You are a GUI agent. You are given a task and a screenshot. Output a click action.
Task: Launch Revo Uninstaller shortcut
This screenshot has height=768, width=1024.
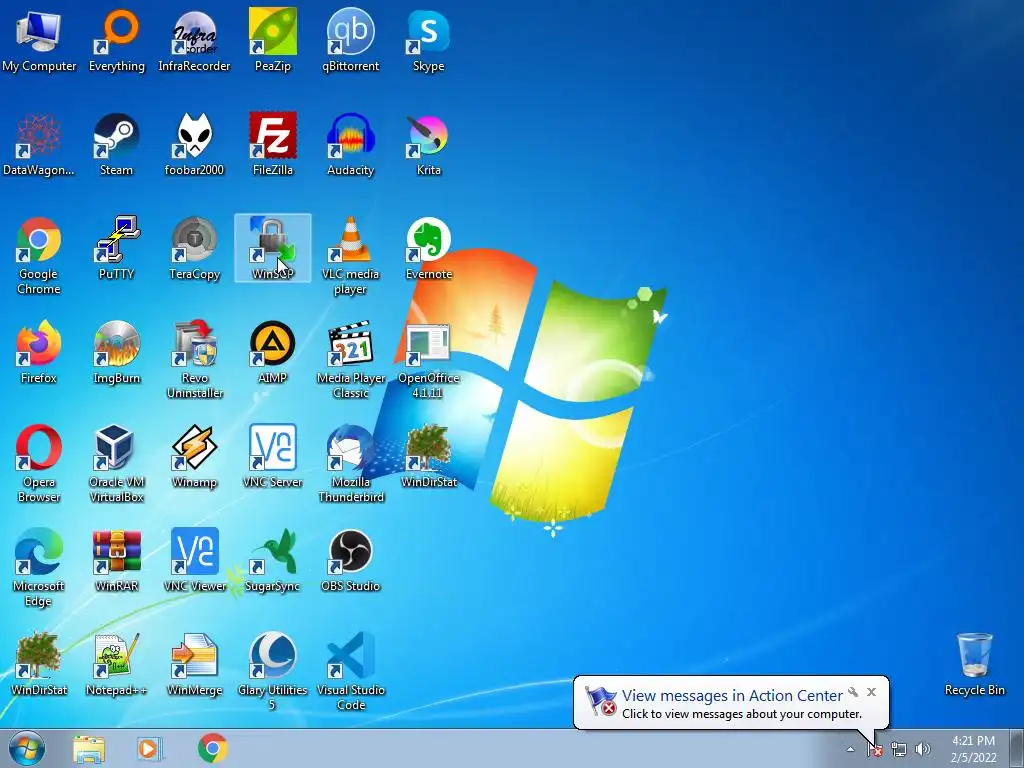pos(194,360)
